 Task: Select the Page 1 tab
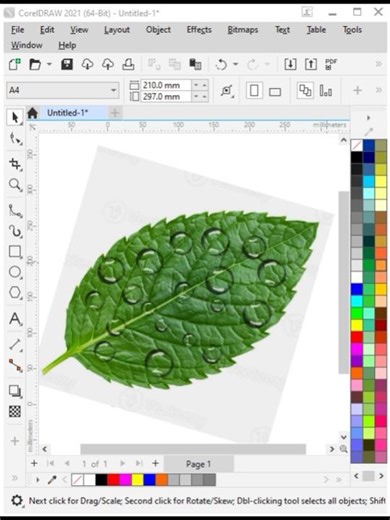(x=198, y=464)
